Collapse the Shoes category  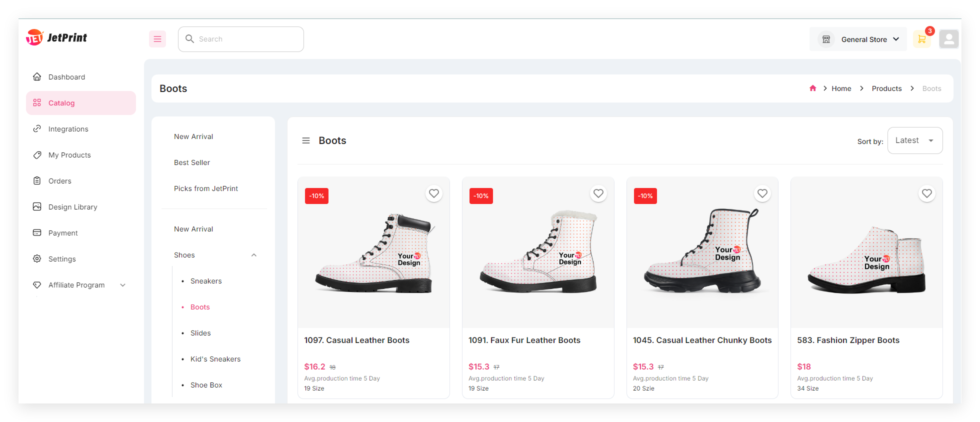[253, 255]
